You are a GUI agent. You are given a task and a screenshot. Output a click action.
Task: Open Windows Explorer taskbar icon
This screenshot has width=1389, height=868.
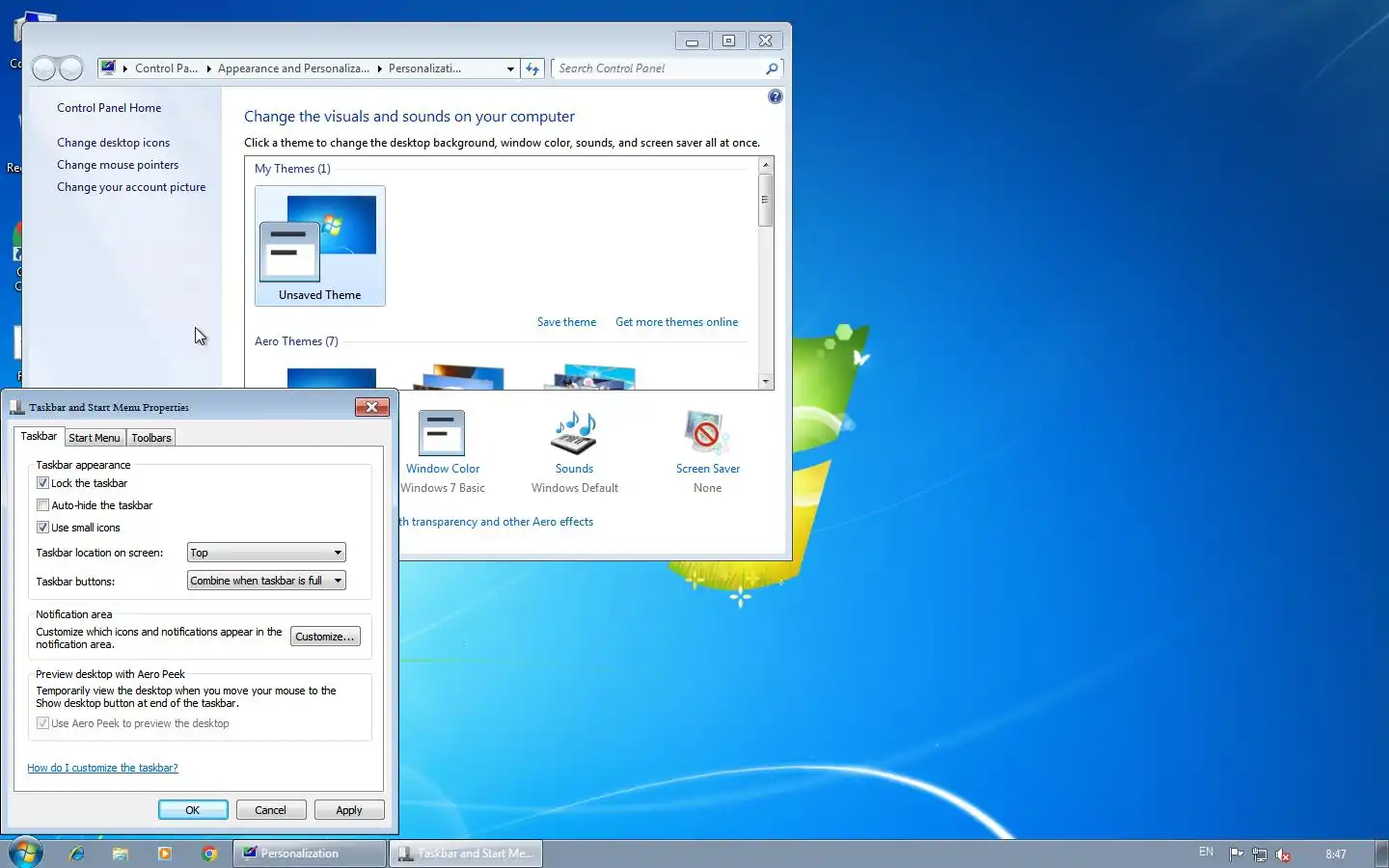121,854
